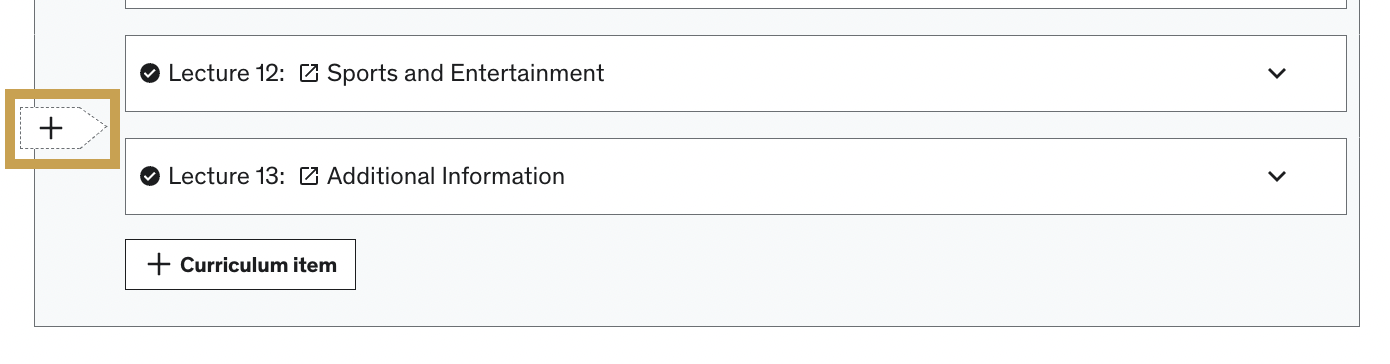Click the partially visible item above Lecture 12
1390x364 pixels.
pyautogui.click(x=735, y=4)
